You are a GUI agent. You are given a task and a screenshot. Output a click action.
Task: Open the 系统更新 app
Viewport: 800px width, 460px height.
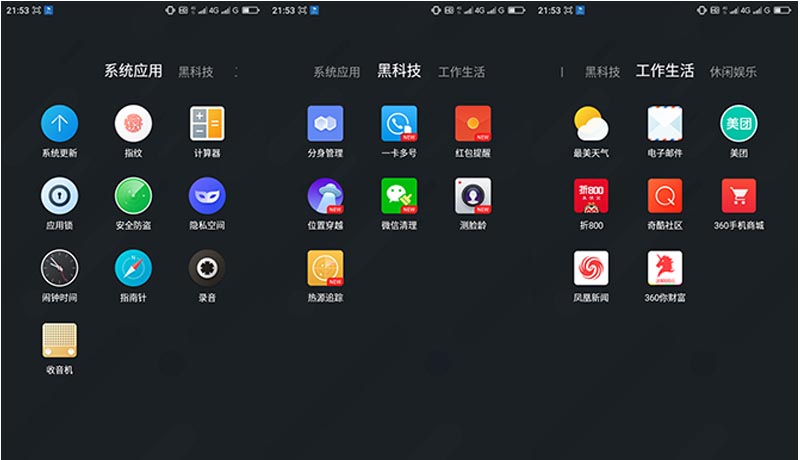pos(59,123)
